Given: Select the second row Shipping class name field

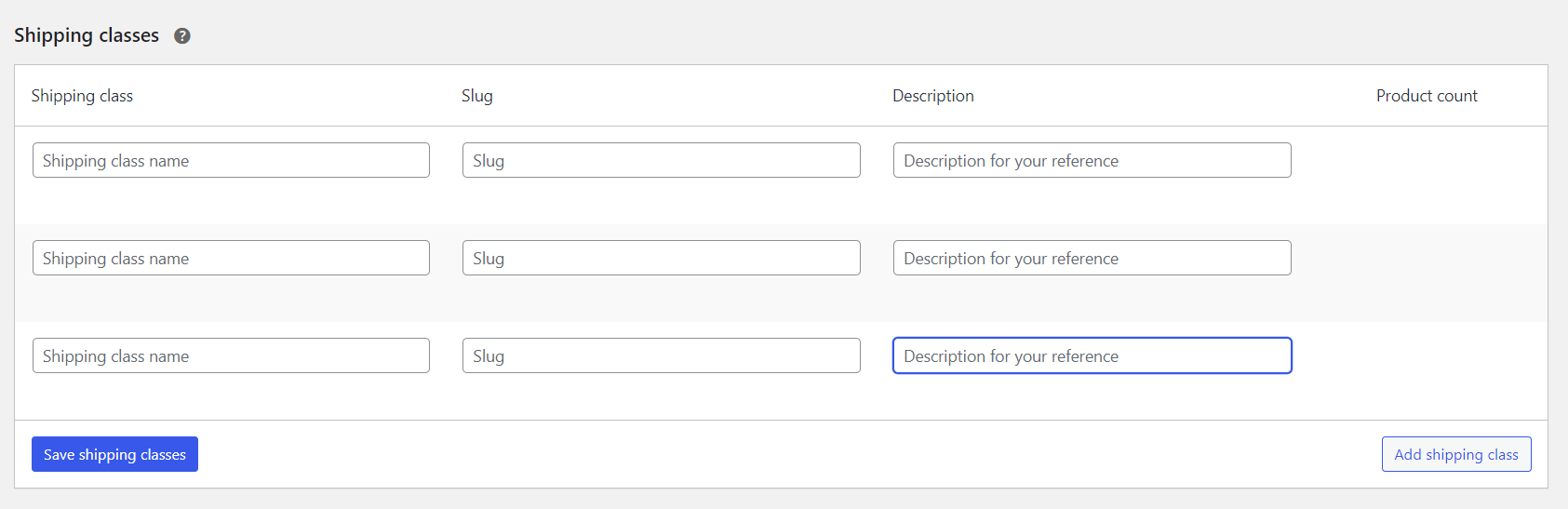Looking at the screenshot, I should point(231,258).
